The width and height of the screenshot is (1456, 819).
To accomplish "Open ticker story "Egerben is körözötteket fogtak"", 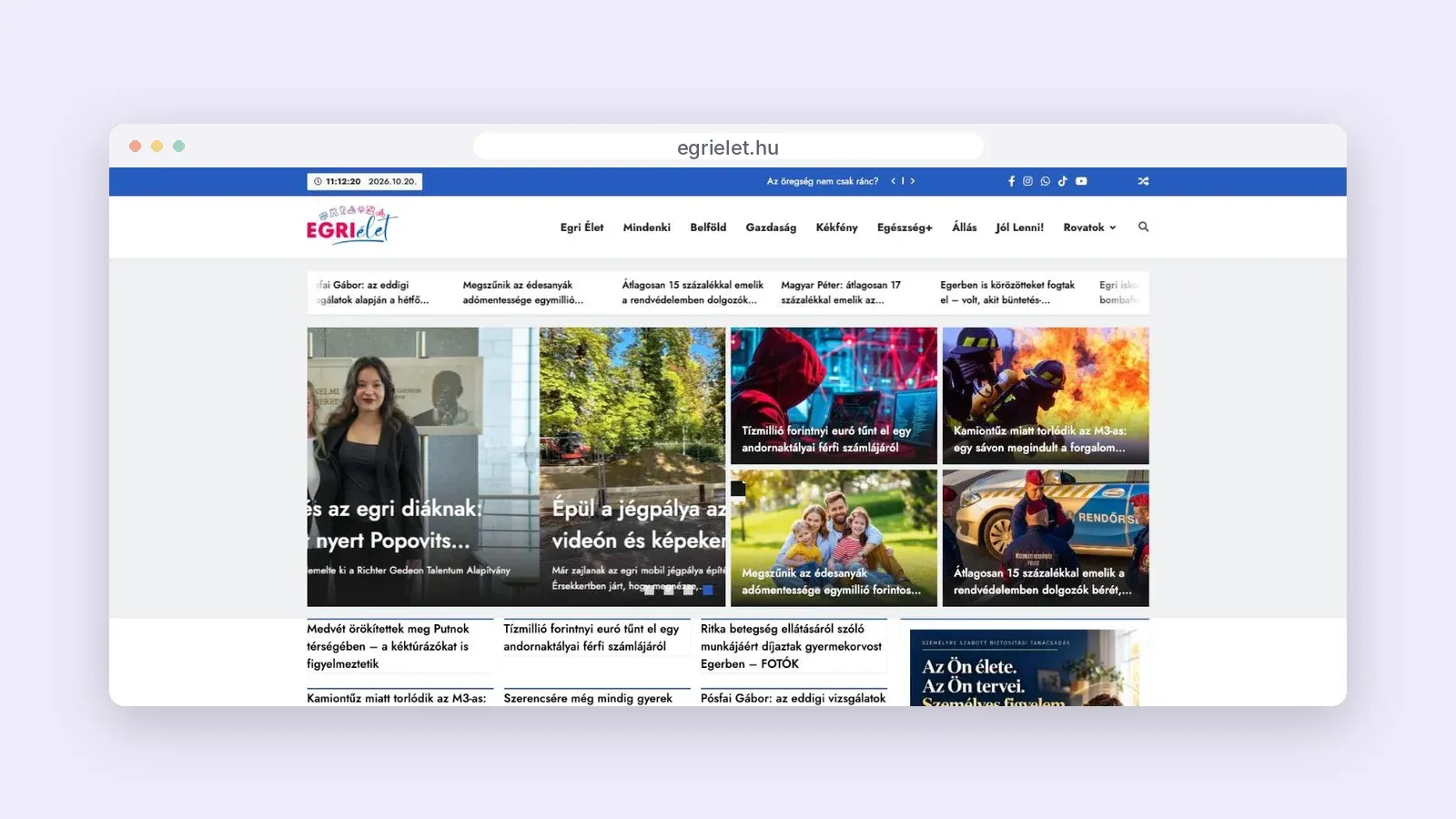I will coord(1007,292).
